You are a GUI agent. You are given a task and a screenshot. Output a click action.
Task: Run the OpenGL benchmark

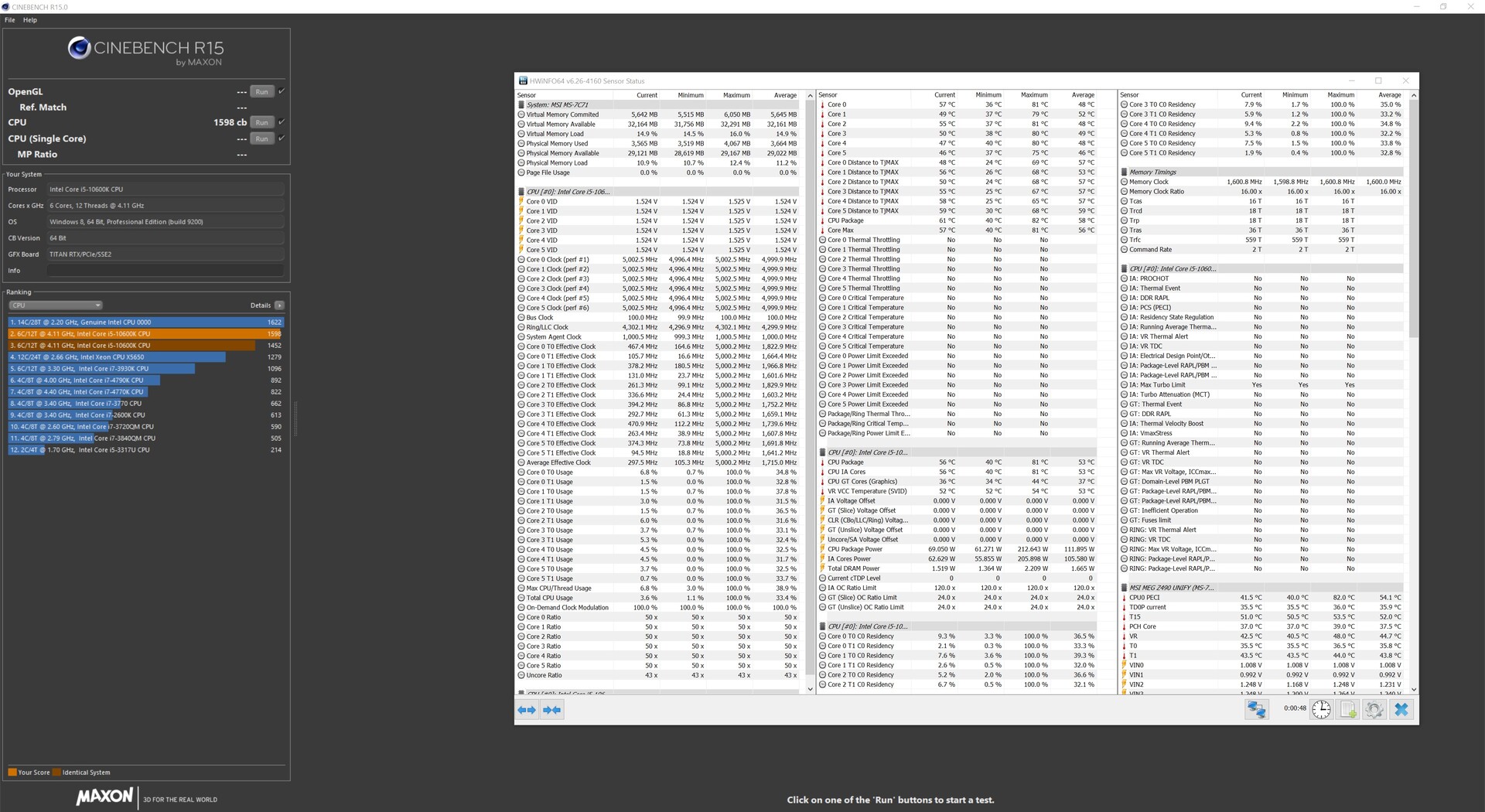[262, 91]
